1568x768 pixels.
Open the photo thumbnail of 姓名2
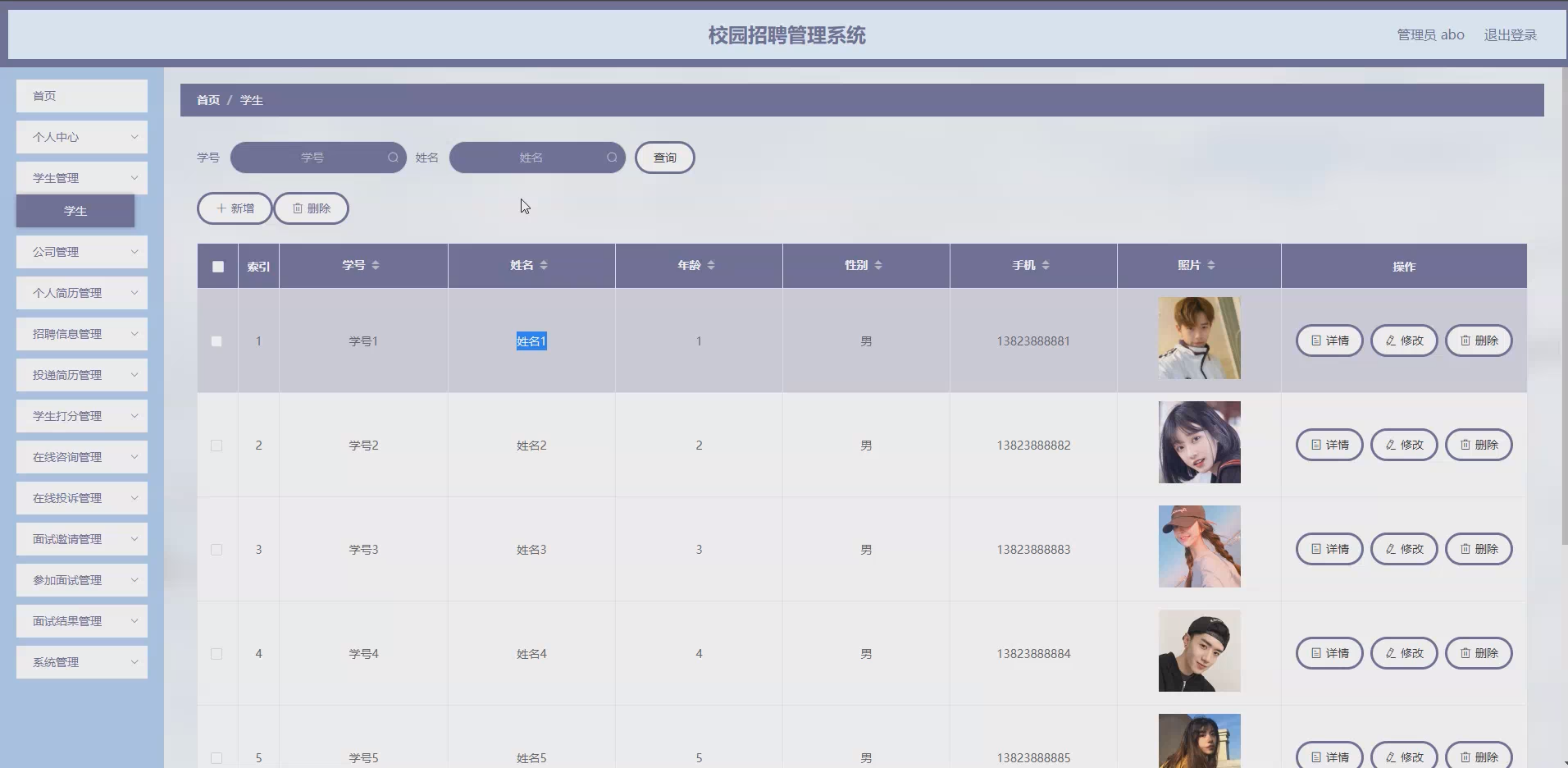click(1199, 442)
